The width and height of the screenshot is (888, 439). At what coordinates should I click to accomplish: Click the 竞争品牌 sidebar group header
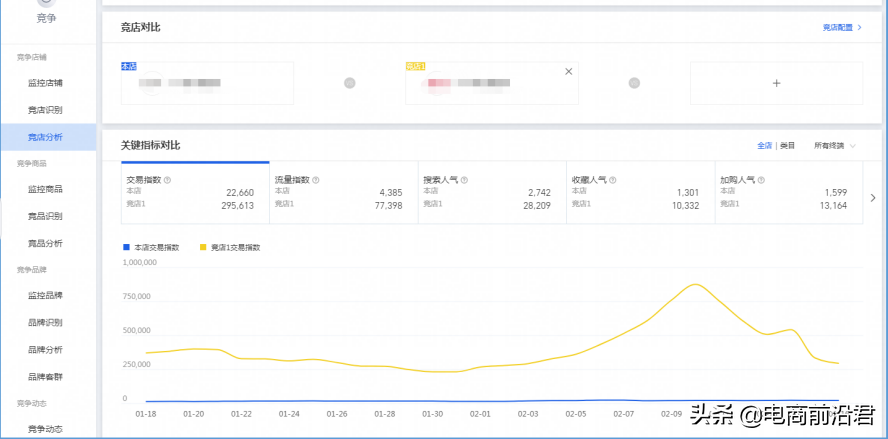point(32,270)
